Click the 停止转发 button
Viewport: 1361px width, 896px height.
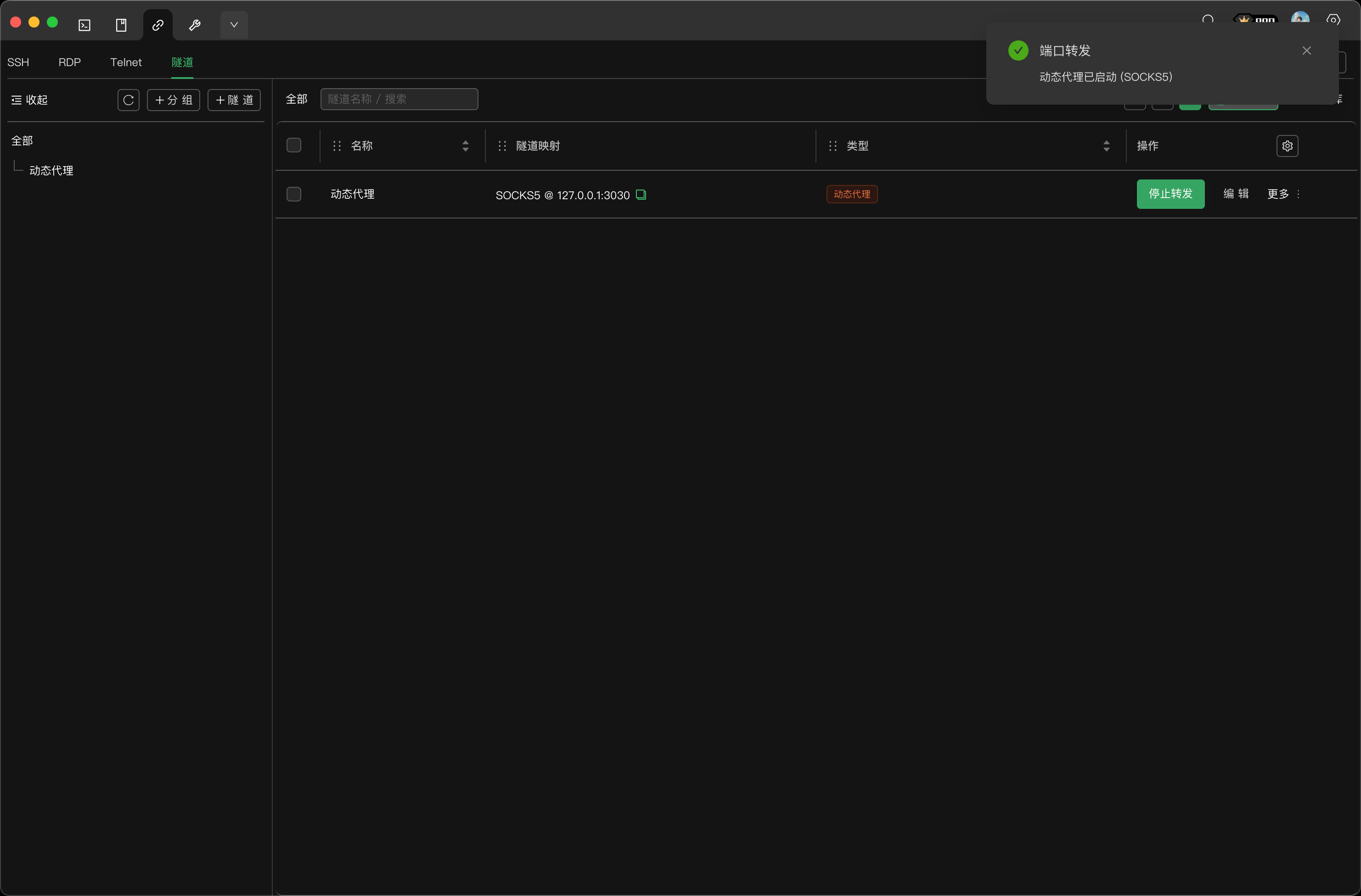1170,194
